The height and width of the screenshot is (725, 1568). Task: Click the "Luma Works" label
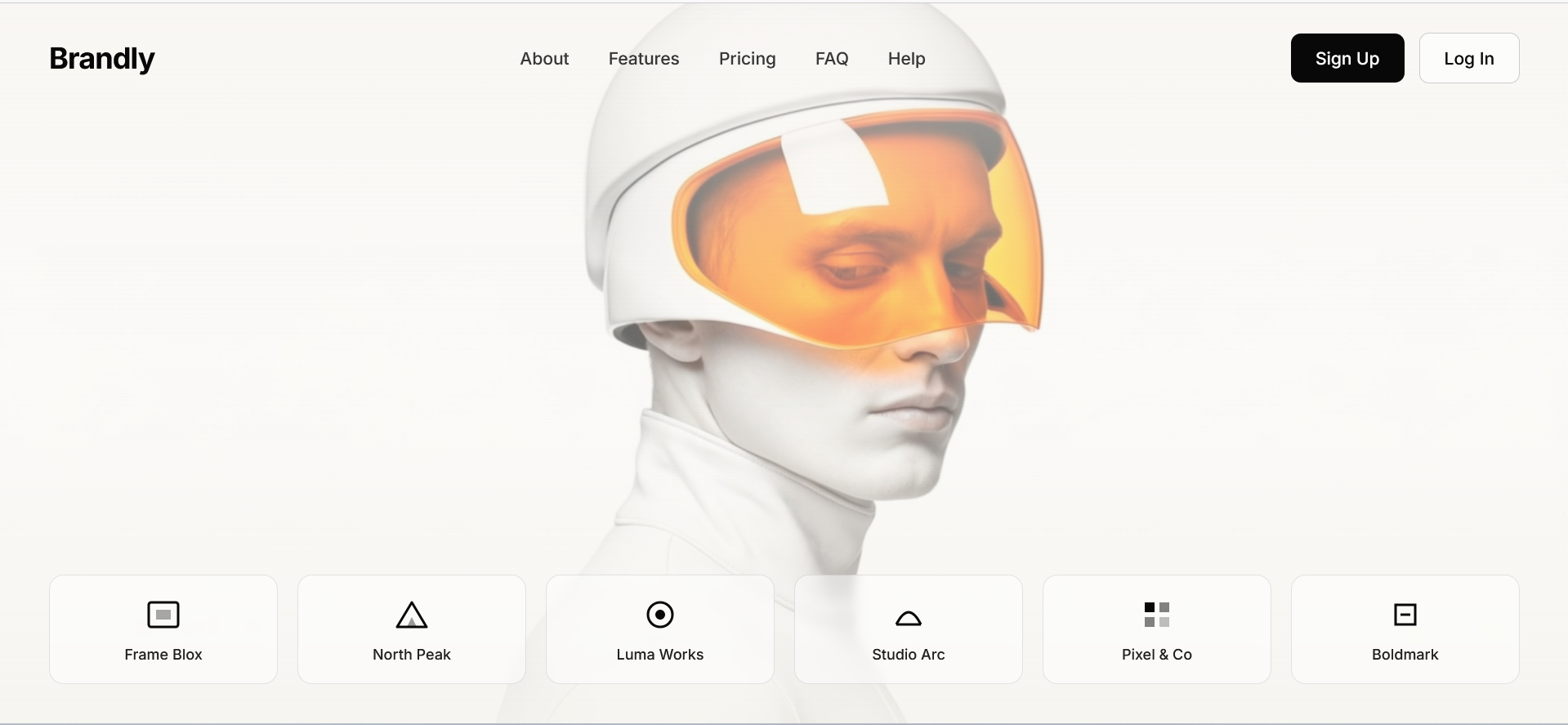[660, 655]
